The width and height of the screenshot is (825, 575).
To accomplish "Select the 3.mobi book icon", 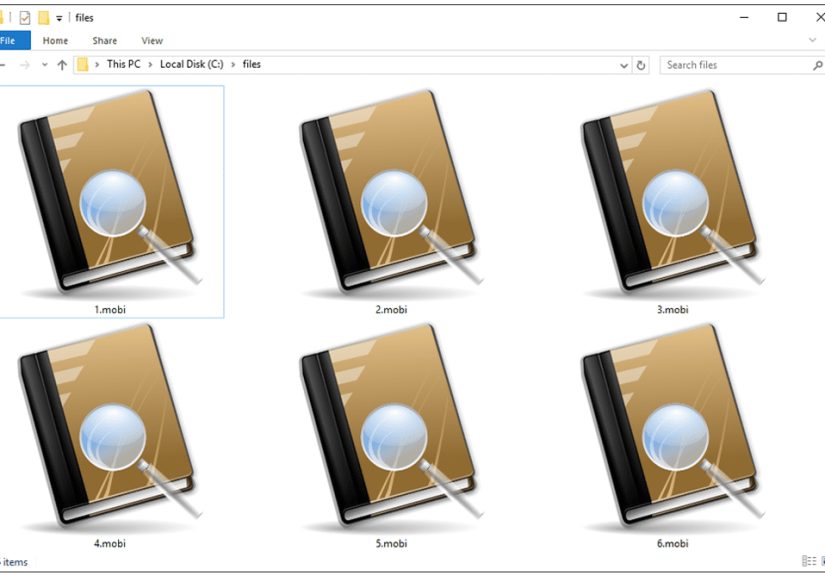I will (x=672, y=193).
